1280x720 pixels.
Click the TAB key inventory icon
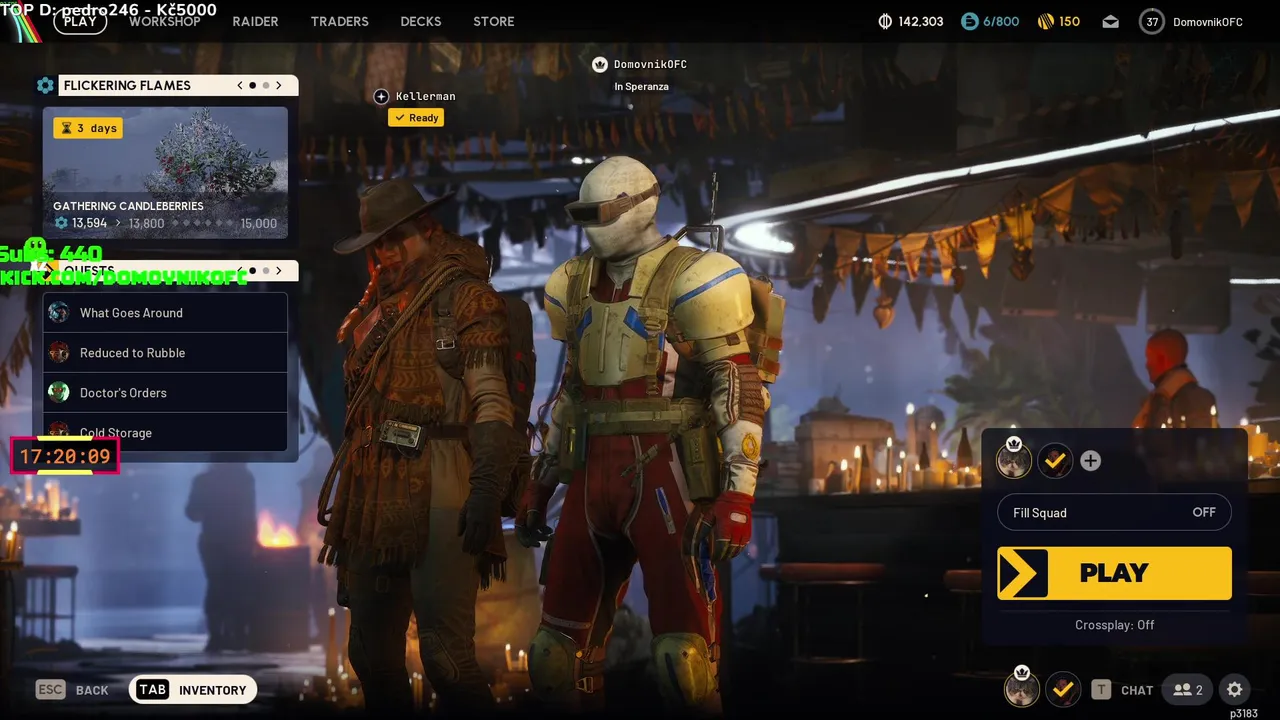click(x=152, y=690)
